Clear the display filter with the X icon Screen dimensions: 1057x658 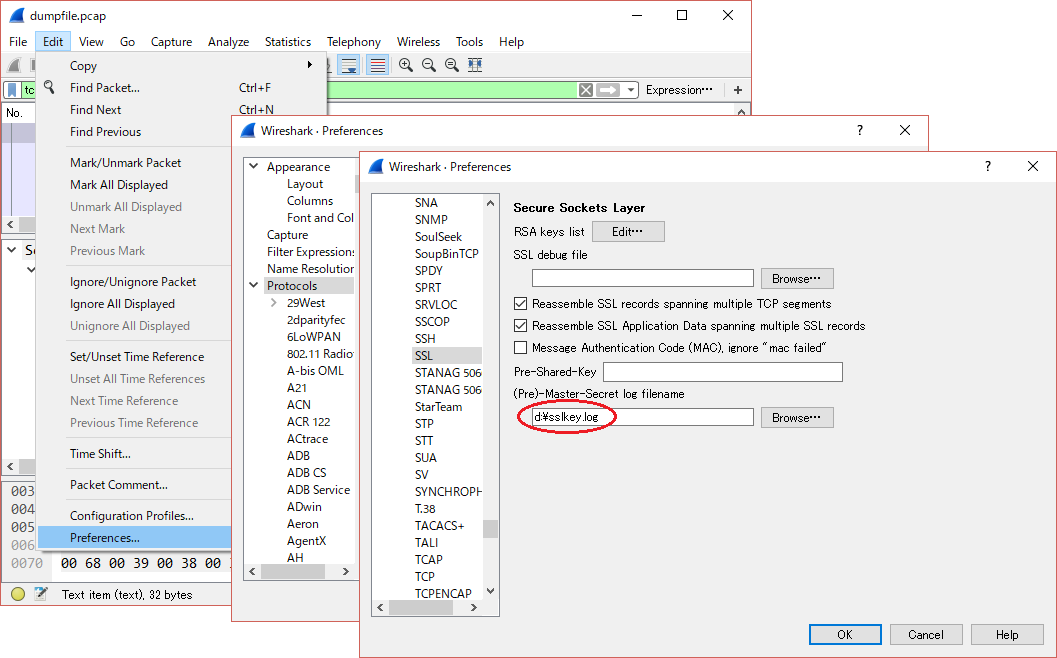click(585, 89)
